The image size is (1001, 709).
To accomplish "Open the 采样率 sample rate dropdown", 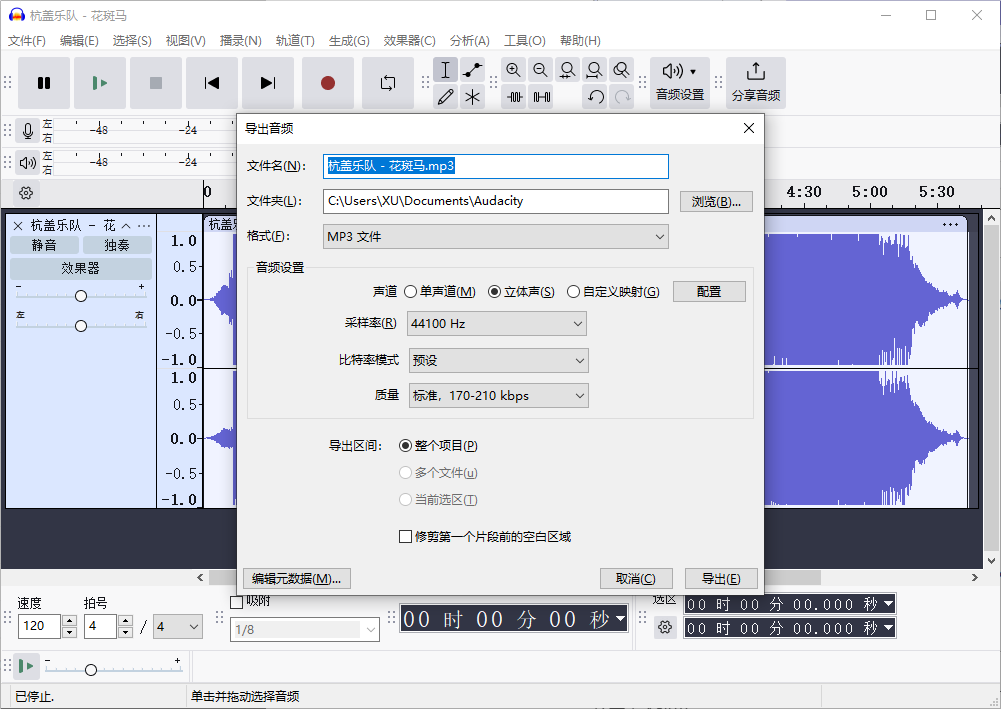I will [x=496, y=323].
